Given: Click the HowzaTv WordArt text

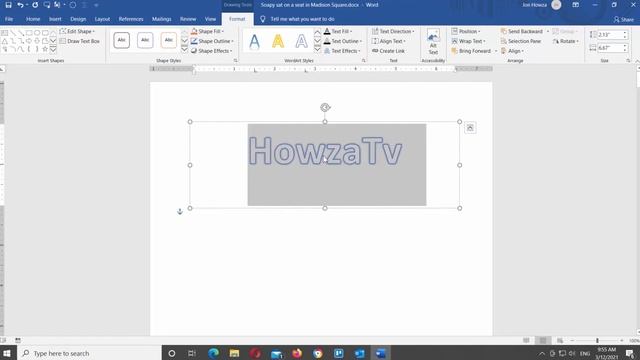Looking at the screenshot, I should pyautogui.click(x=325, y=151).
